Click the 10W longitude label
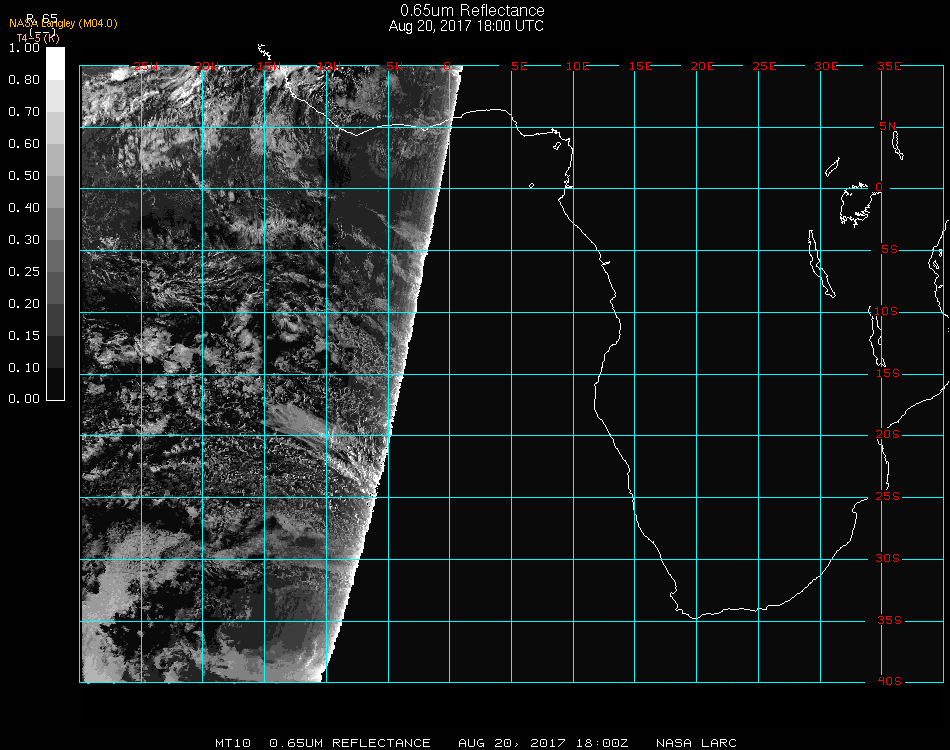Screen dimensions: 950x750 click(330, 66)
